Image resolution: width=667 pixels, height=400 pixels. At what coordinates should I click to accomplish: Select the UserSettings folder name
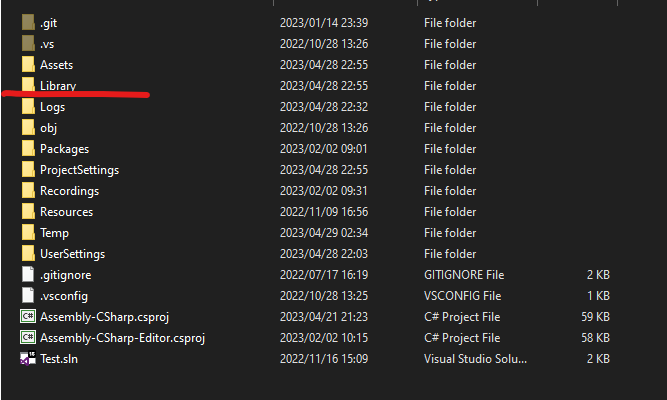point(72,254)
